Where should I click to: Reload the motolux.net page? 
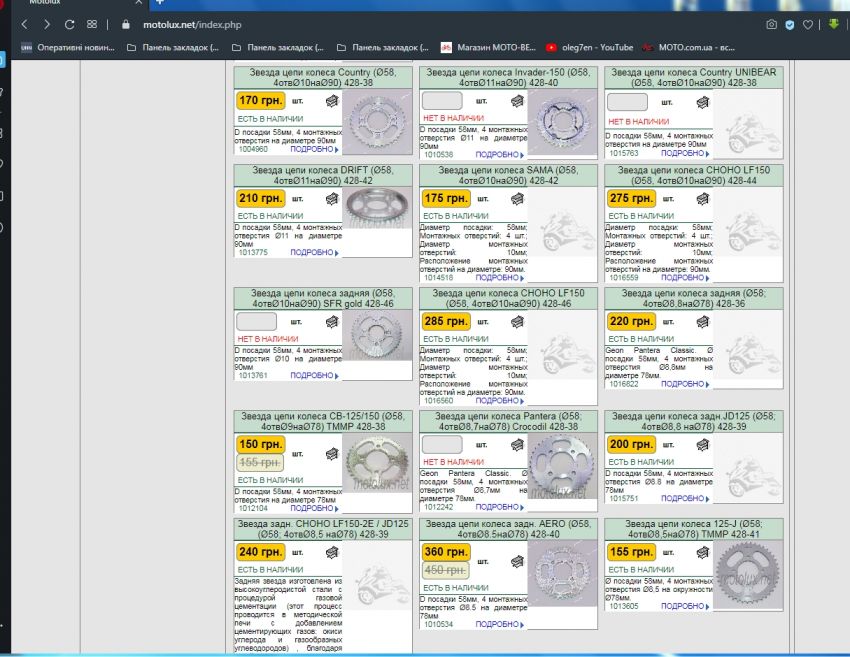pos(69,24)
